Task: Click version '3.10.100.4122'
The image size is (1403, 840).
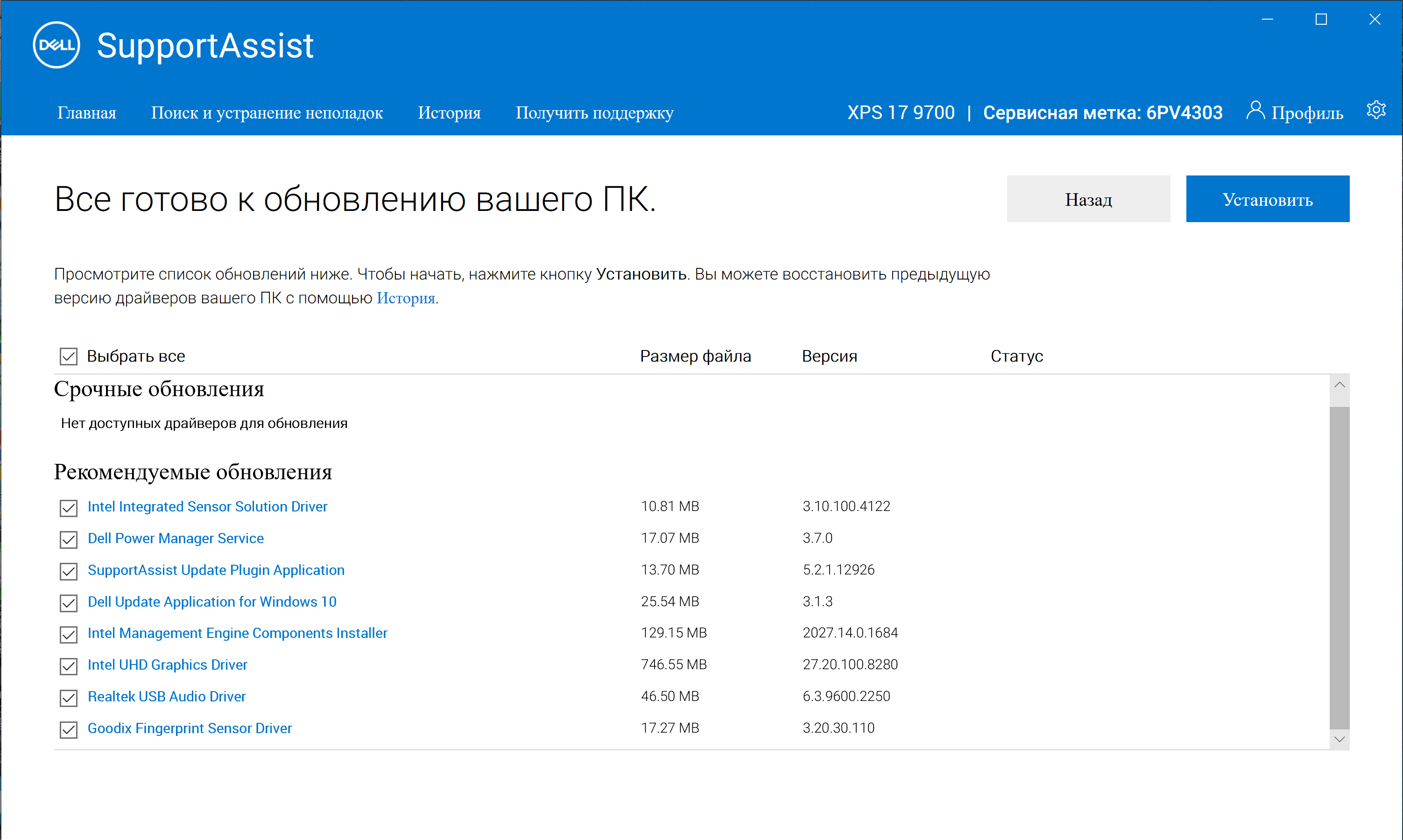Action: (846, 506)
